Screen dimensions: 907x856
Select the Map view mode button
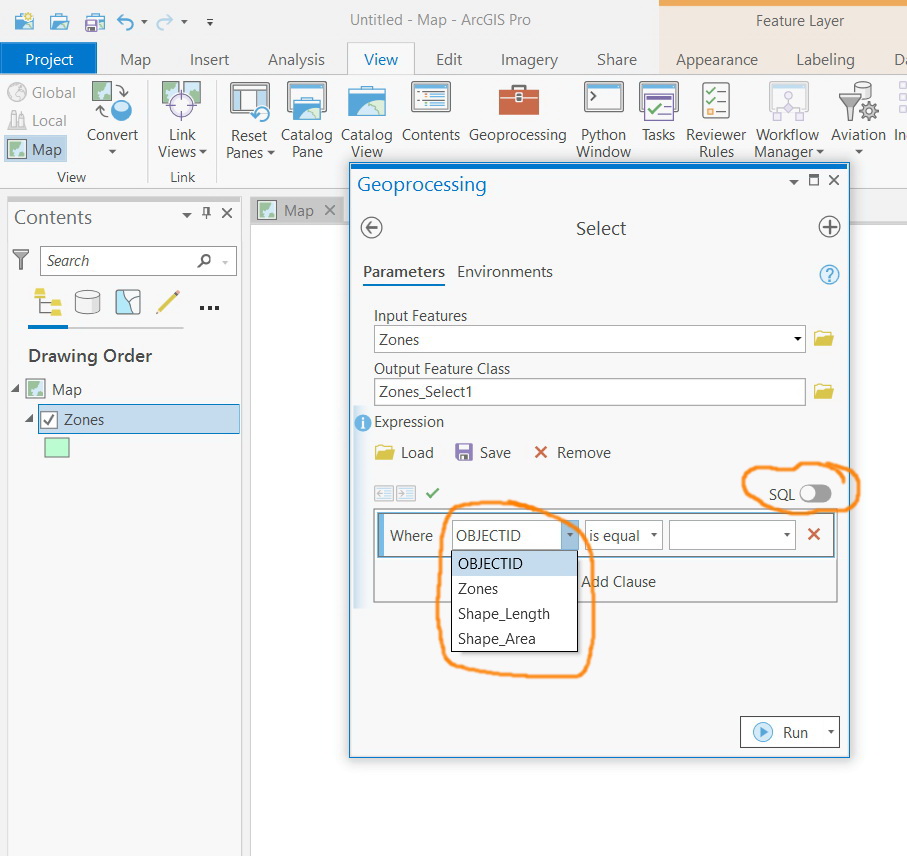36,149
